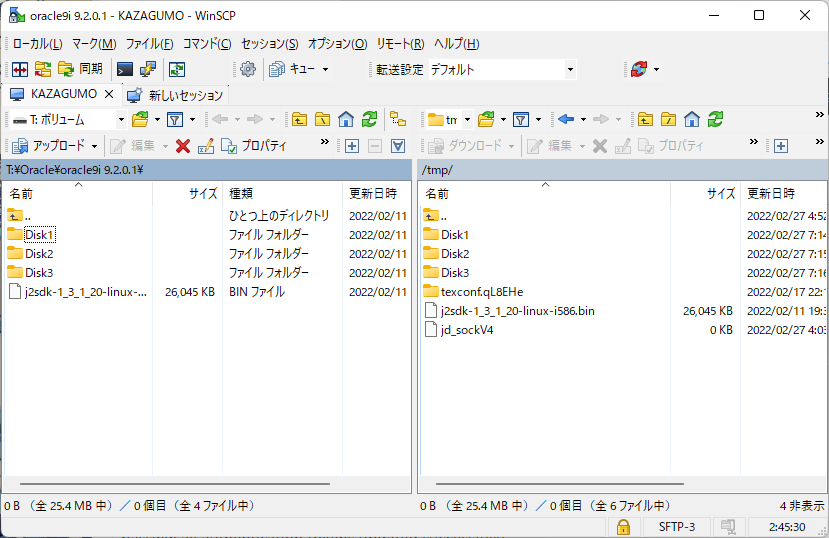Click the アップロード upload button
Screen dimensions: 829x538
49,146
